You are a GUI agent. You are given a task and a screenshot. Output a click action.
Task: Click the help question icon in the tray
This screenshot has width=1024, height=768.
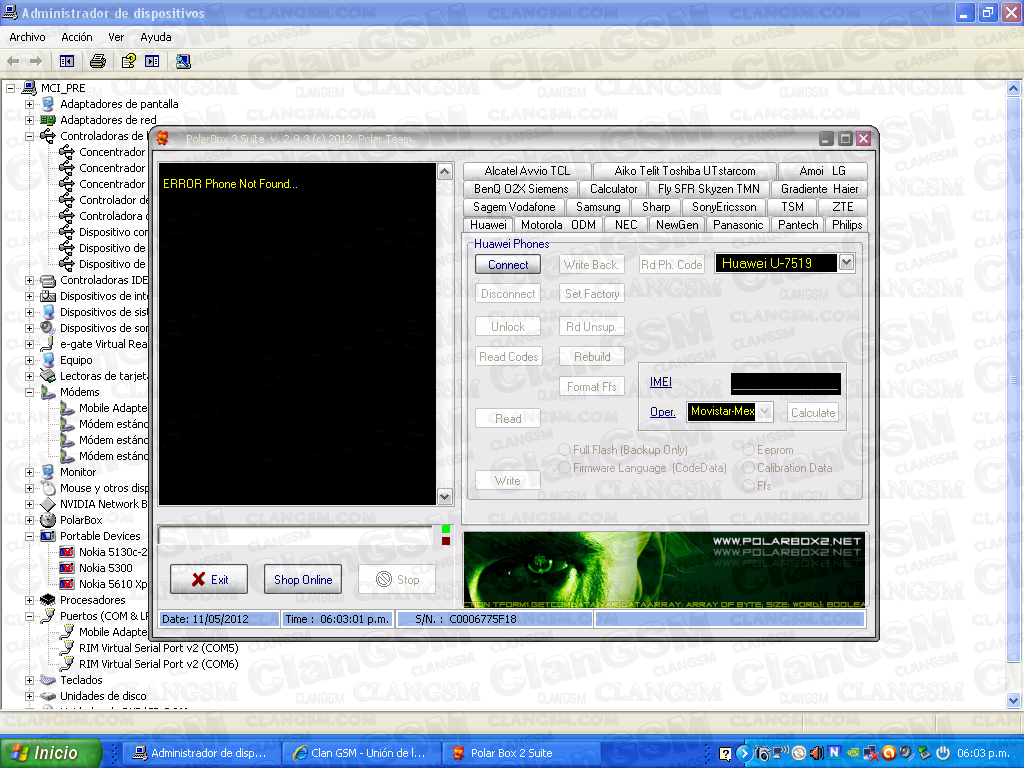point(726,754)
